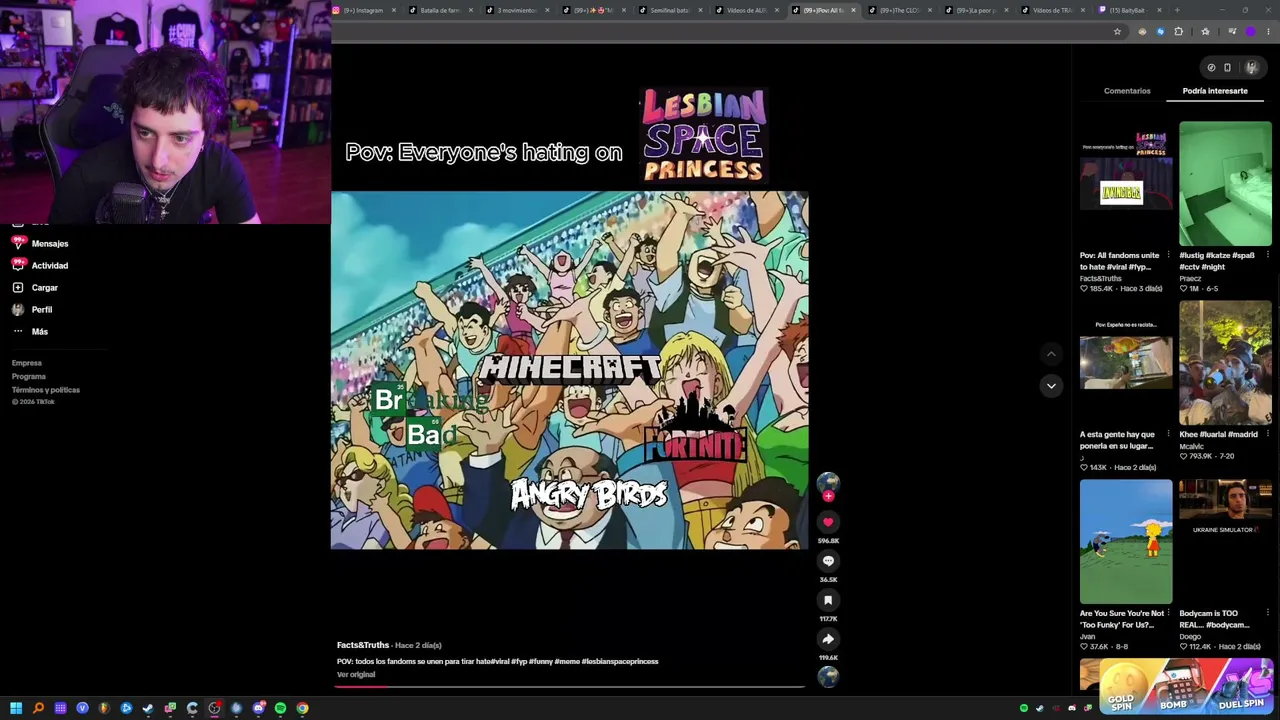Open the Chrome profile avatar
This screenshot has width=1280, height=720.
(1250, 32)
